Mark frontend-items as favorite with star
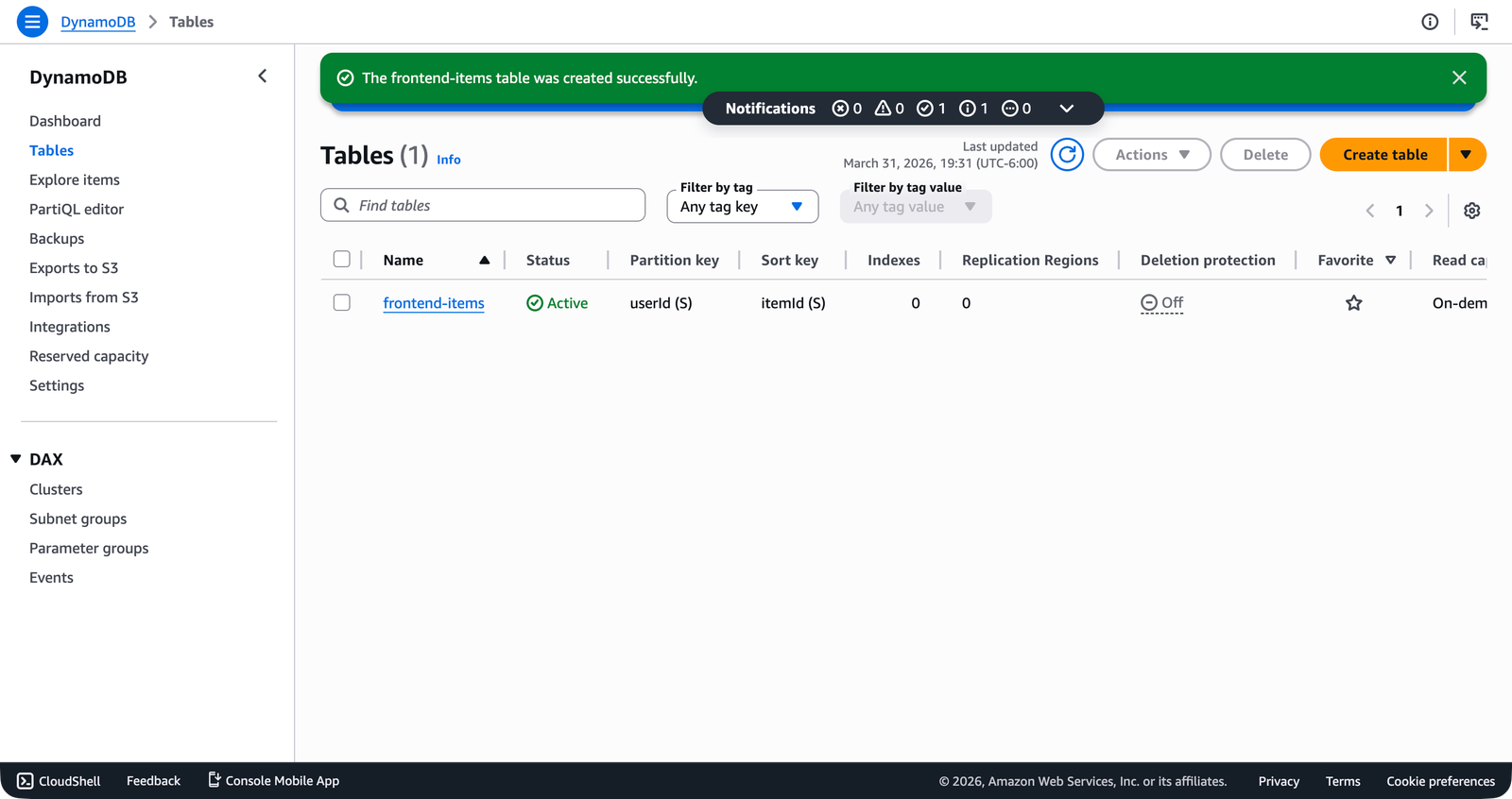The image size is (1512, 799). coord(1353,303)
